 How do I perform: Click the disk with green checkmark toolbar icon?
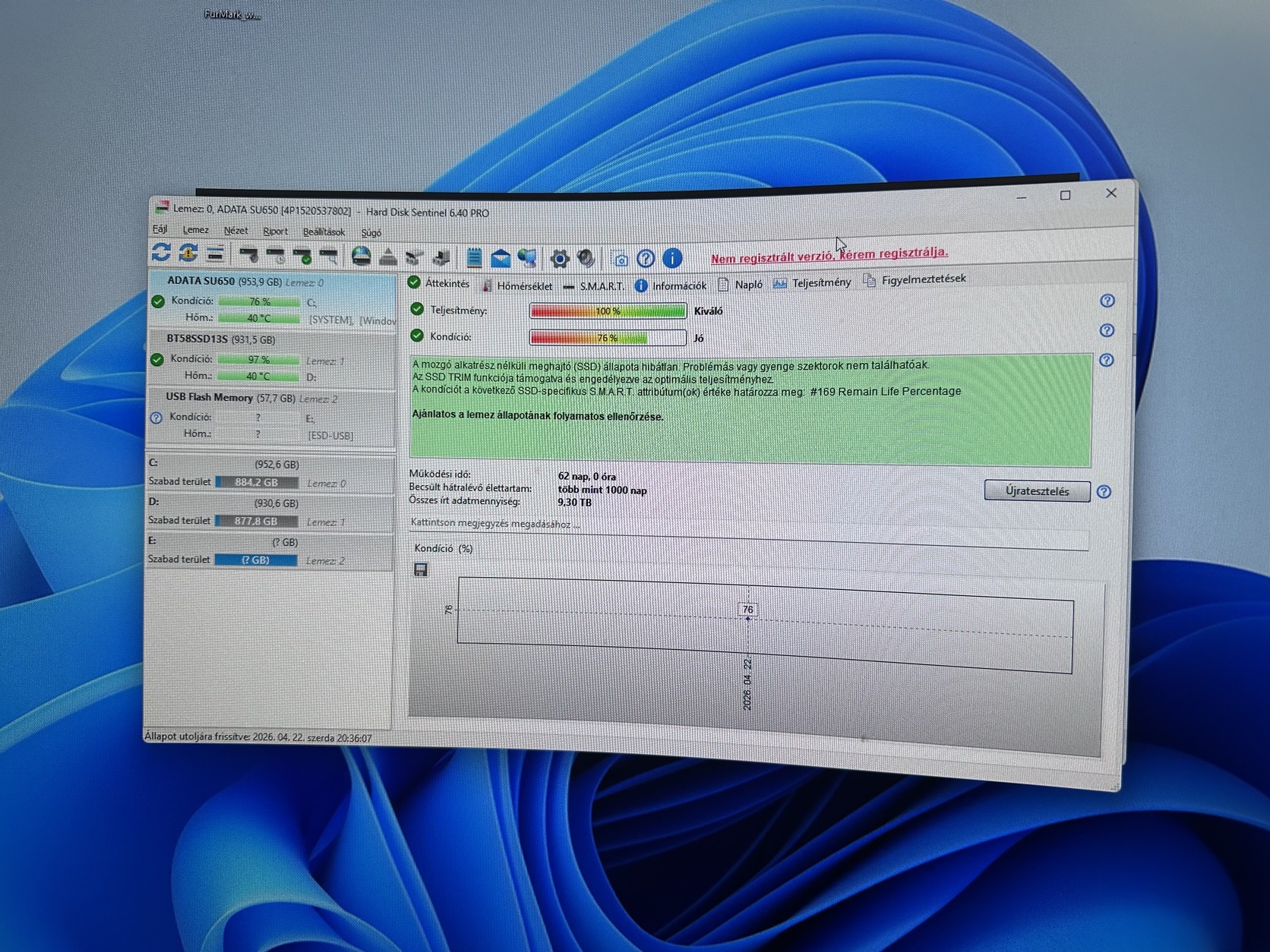pyautogui.click(x=302, y=256)
